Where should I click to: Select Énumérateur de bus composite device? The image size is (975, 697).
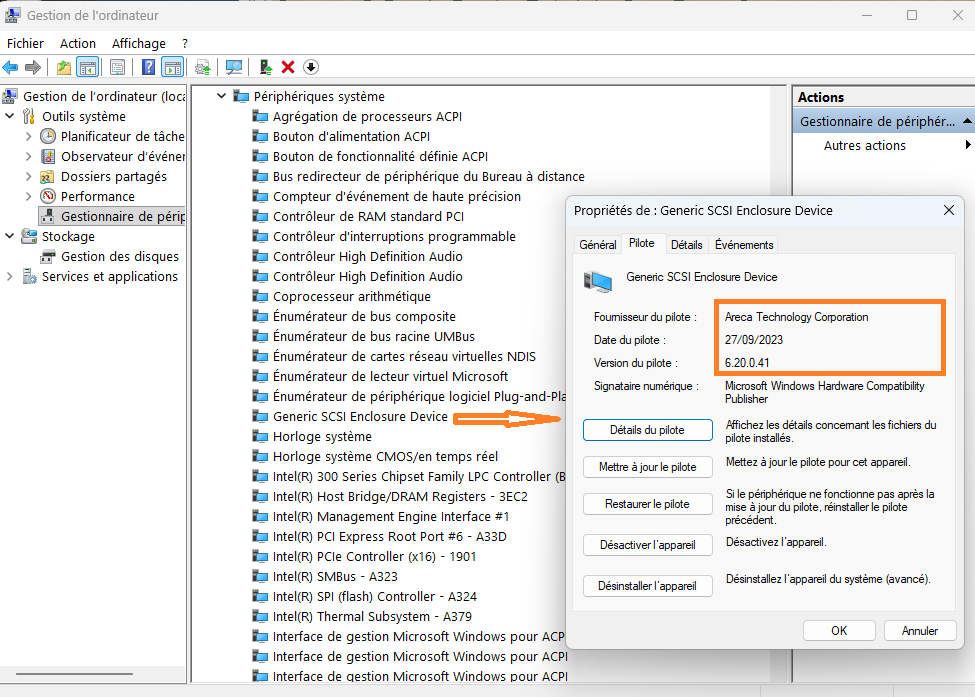(364, 316)
